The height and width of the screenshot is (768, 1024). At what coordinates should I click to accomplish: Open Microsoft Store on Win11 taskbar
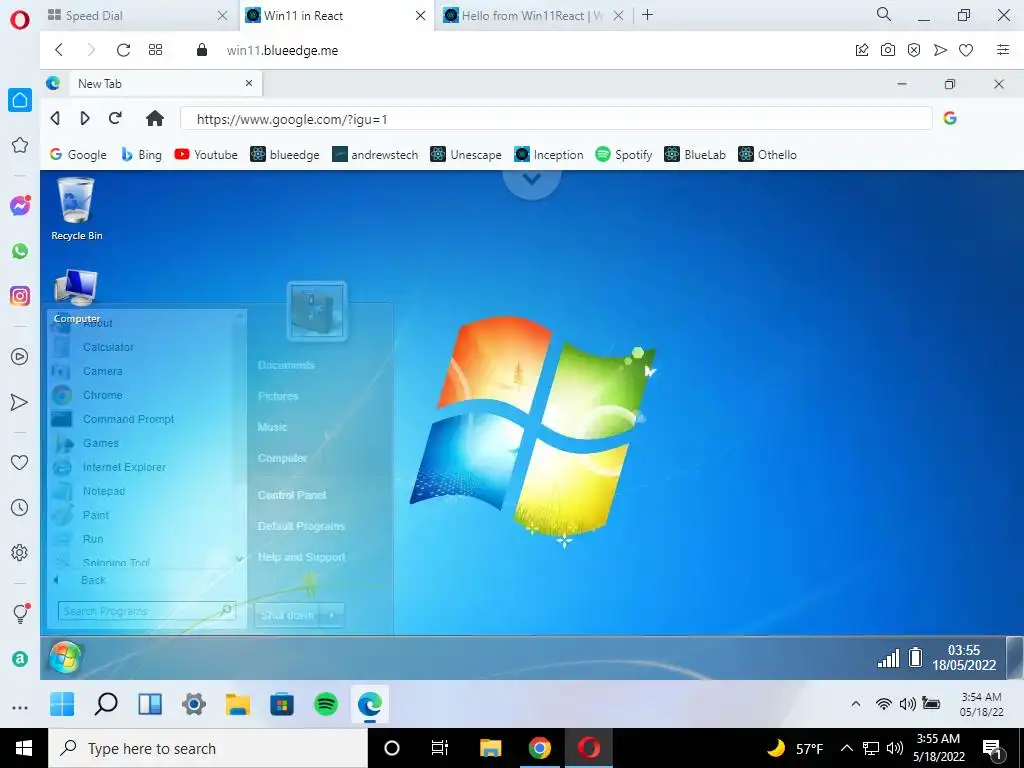pos(282,704)
